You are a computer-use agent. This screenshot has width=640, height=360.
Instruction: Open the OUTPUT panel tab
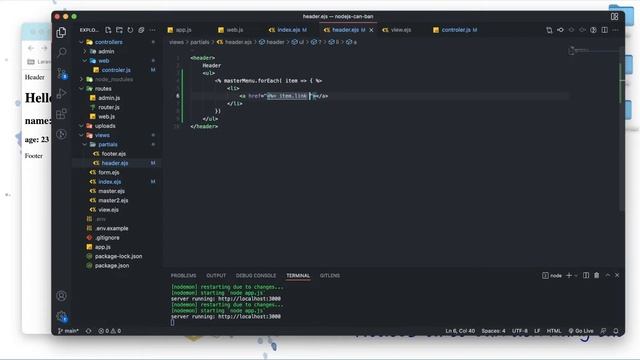tap(216, 276)
